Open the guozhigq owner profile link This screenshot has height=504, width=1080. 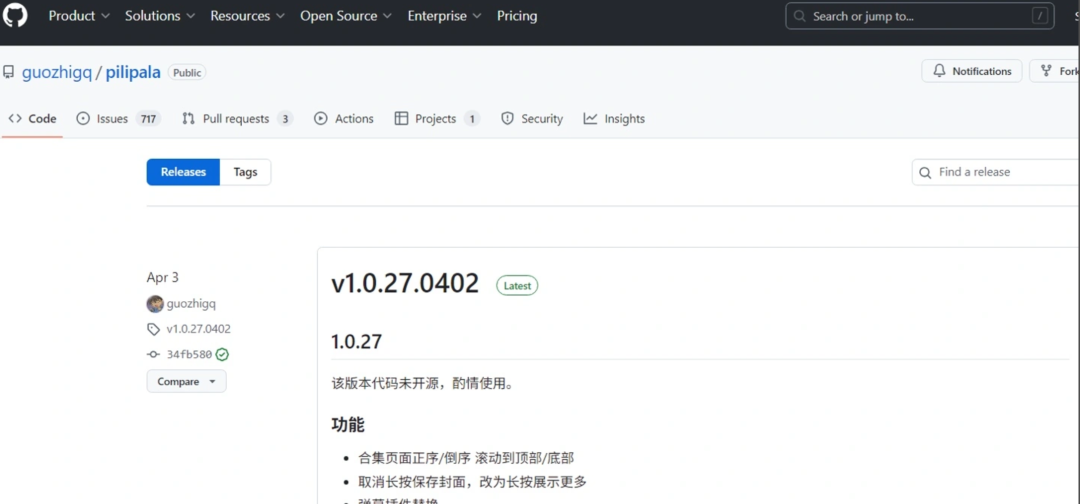56,72
